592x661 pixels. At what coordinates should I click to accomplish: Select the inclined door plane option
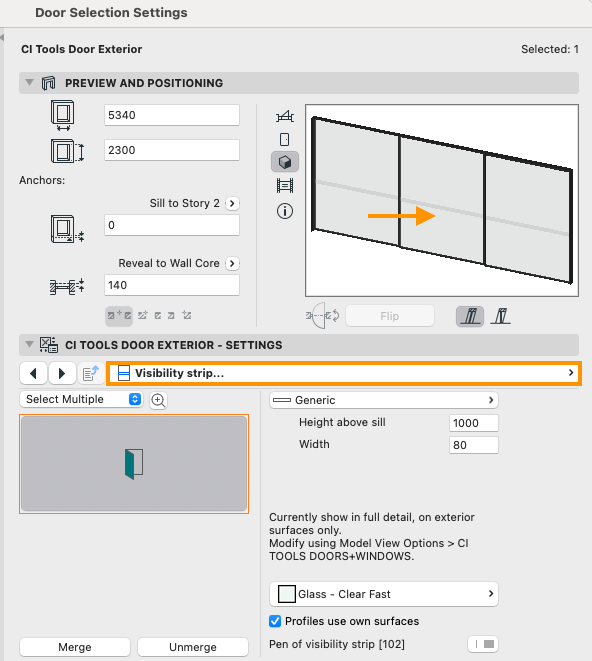[501, 316]
